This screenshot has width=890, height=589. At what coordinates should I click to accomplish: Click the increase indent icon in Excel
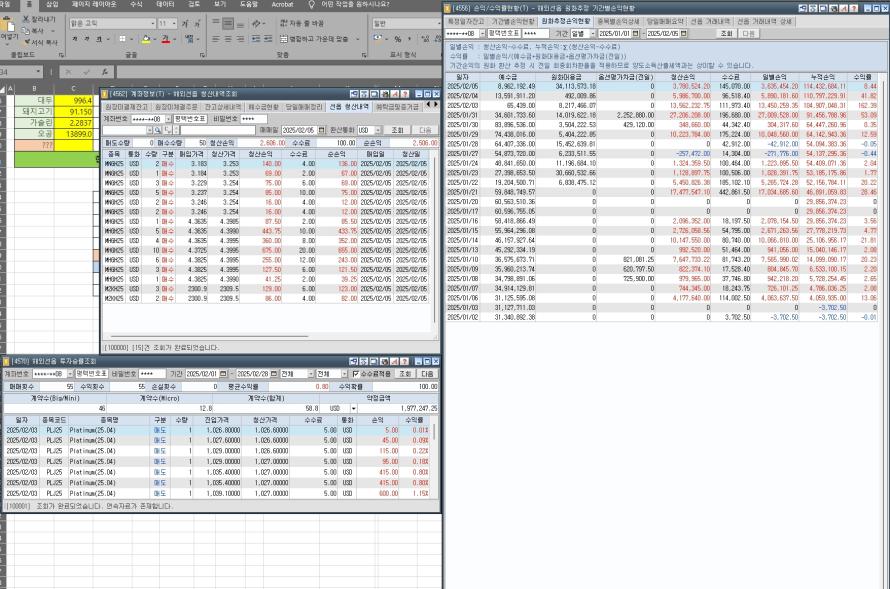267,39
